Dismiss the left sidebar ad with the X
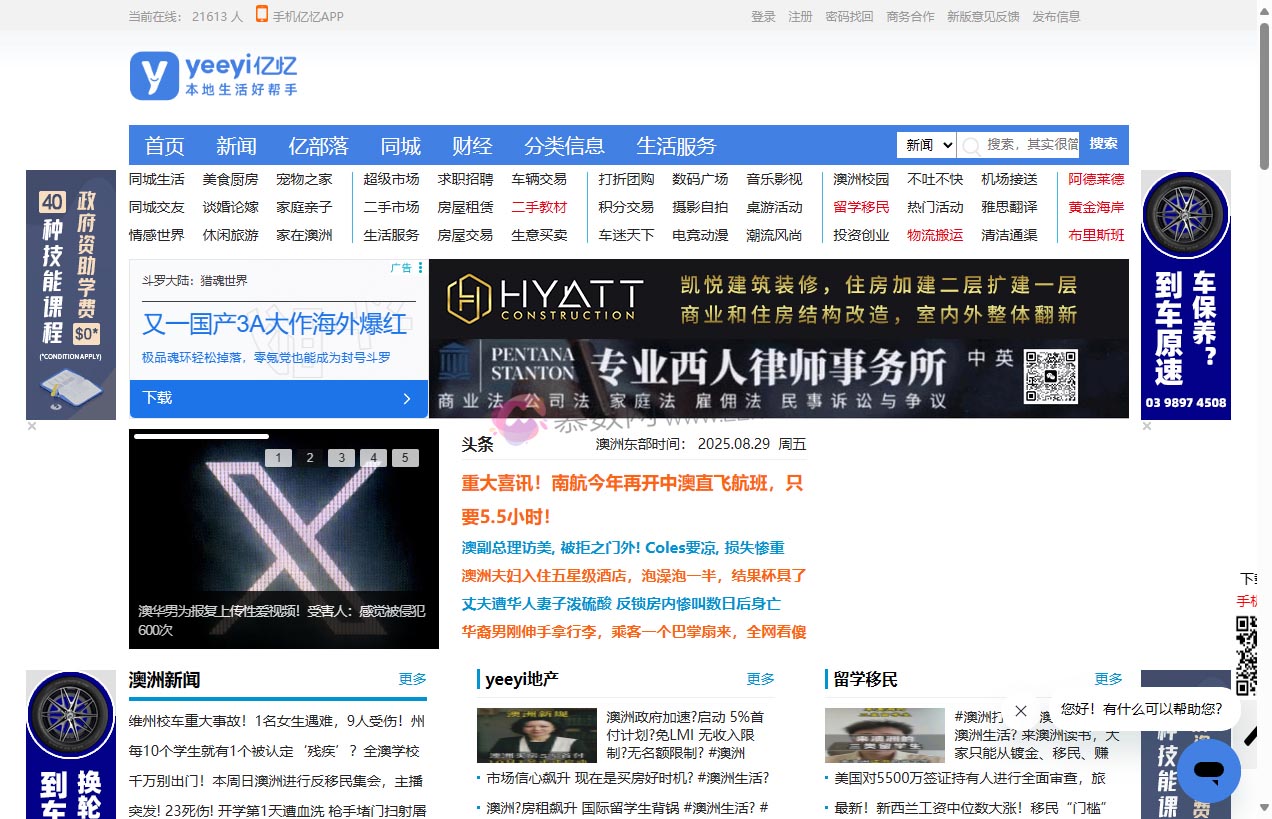This screenshot has height=819, width=1272. [30, 425]
